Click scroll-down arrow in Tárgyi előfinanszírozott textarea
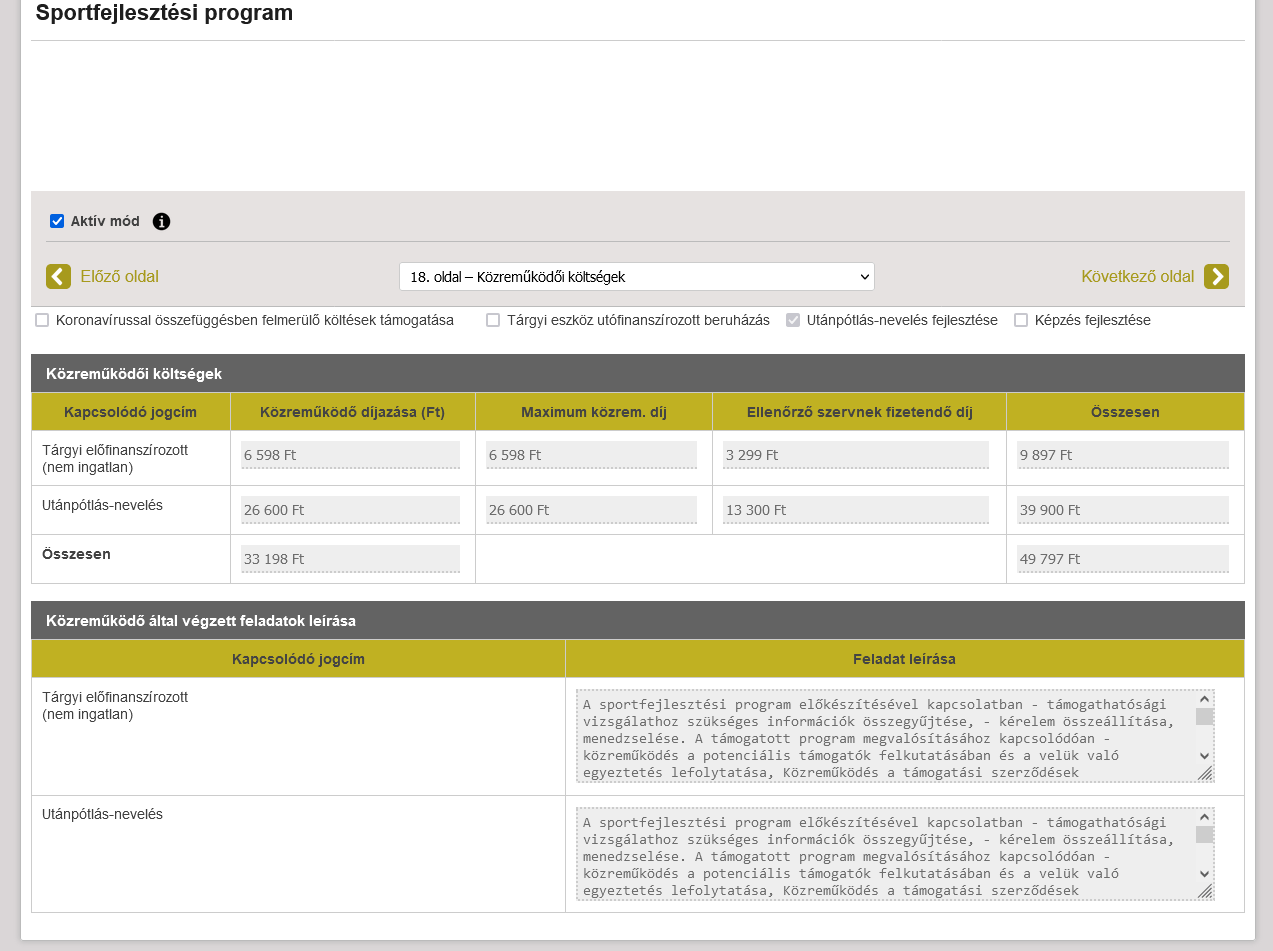This screenshot has height=951, width=1273. coord(1204,756)
